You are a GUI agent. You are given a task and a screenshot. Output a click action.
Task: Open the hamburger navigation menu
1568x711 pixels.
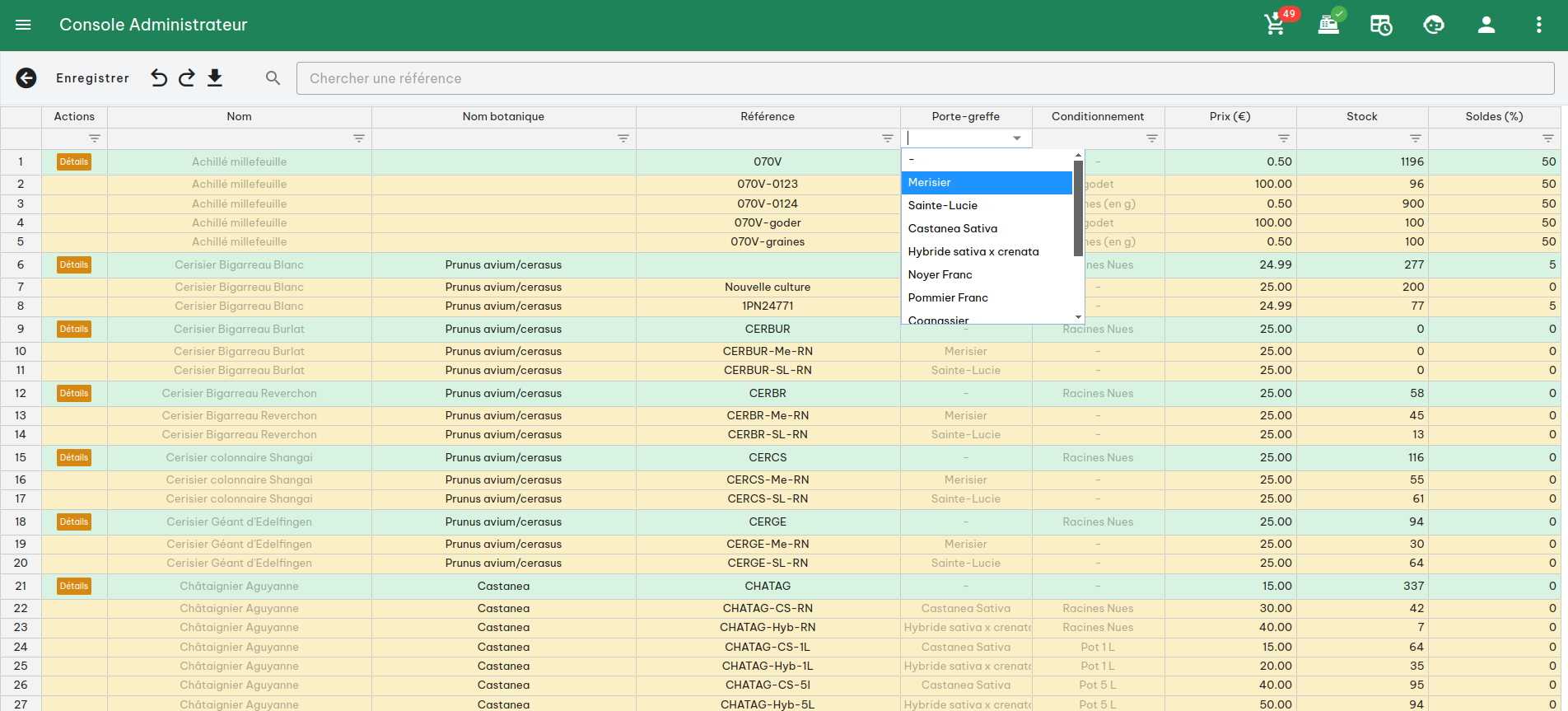click(23, 25)
